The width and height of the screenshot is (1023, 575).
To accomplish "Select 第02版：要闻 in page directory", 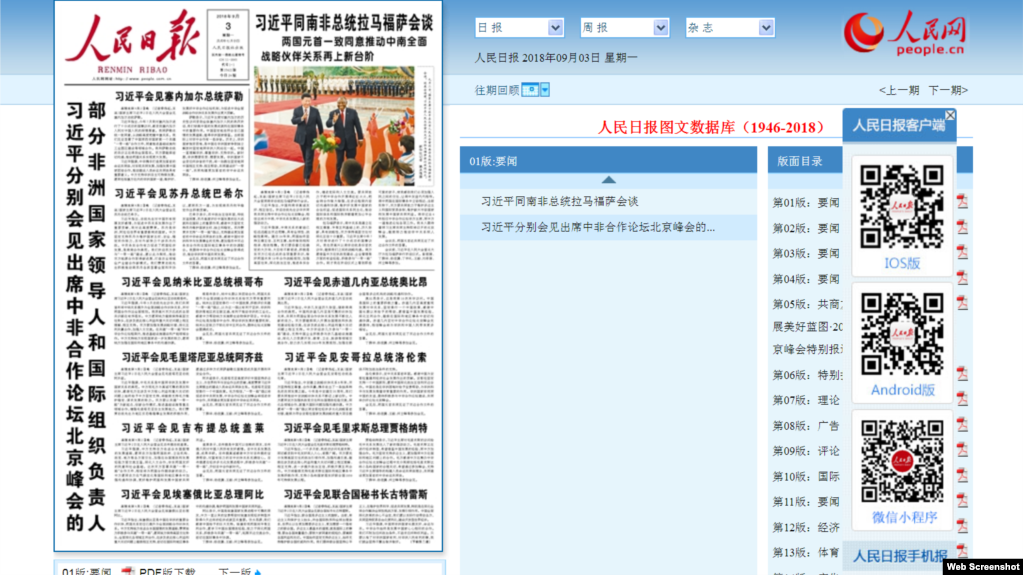I will pos(806,228).
